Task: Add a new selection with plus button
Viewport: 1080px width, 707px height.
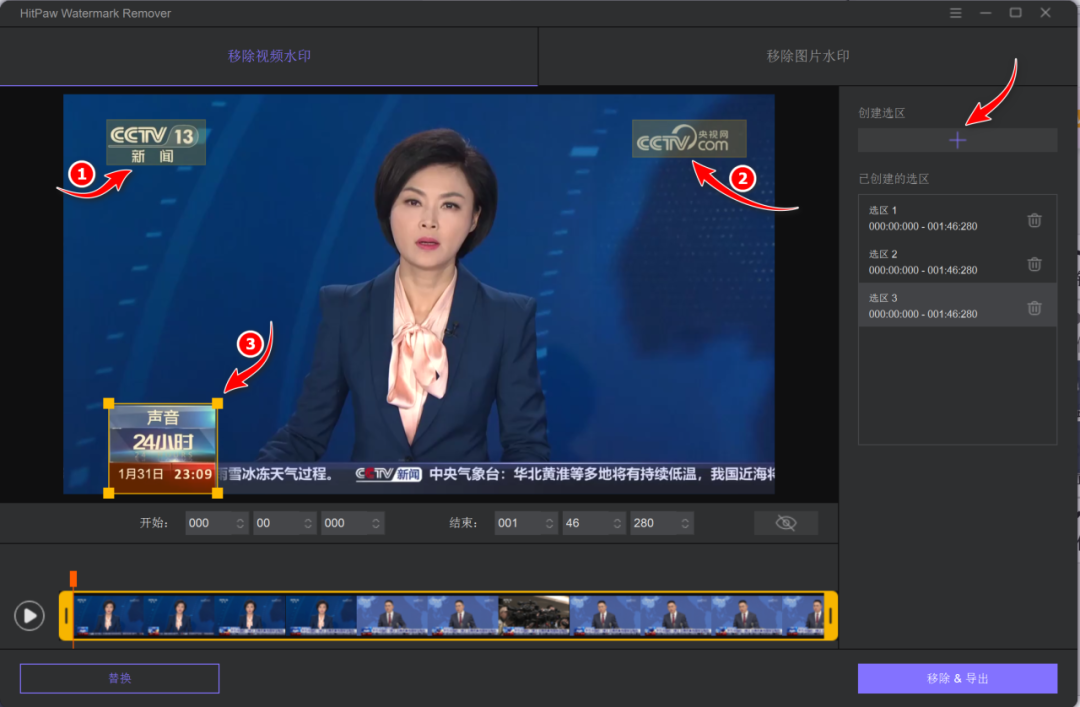Action: pyautogui.click(x=957, y=141)
